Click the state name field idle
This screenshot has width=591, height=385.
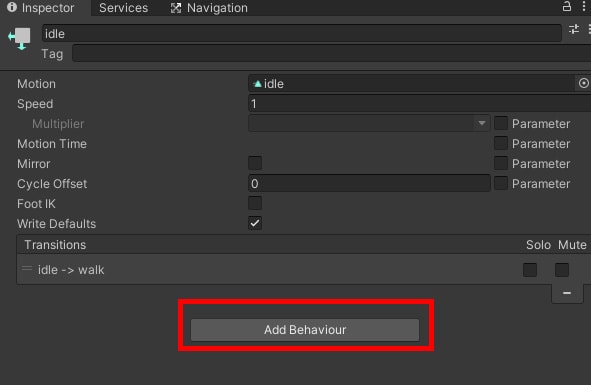click(x=302, y=34)
